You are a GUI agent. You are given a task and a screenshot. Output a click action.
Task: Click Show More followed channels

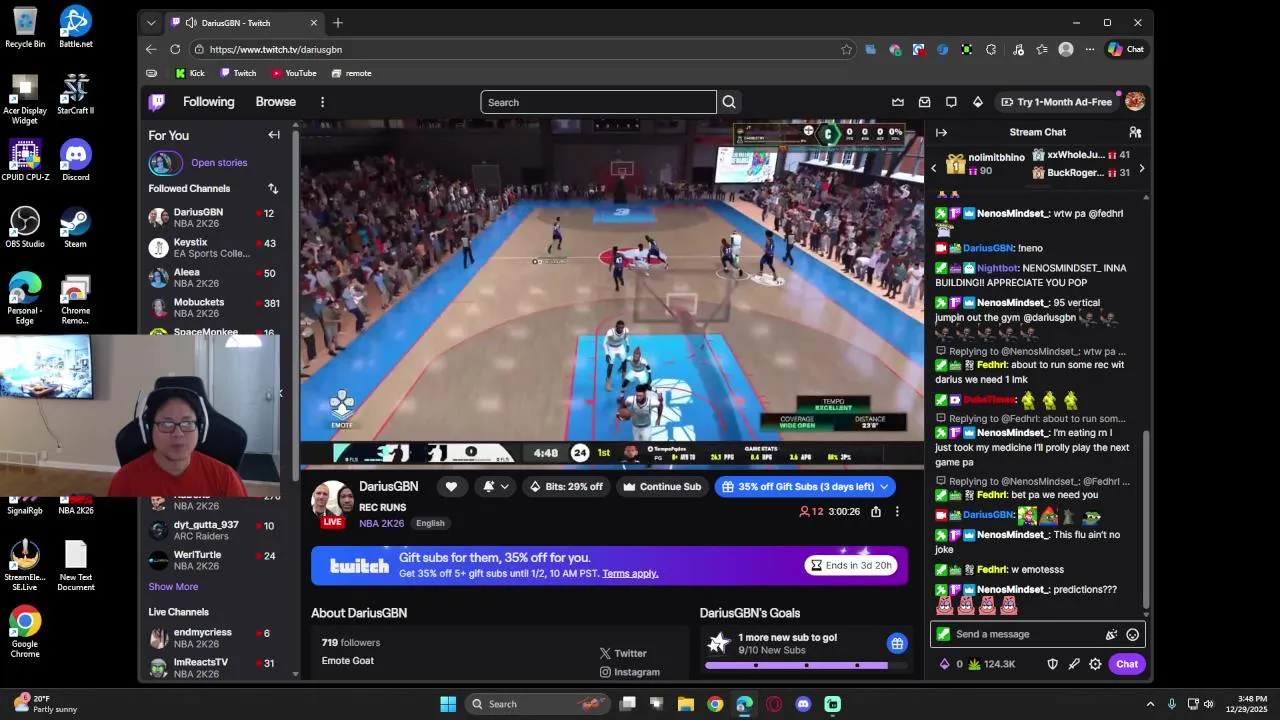click(173, 587)
